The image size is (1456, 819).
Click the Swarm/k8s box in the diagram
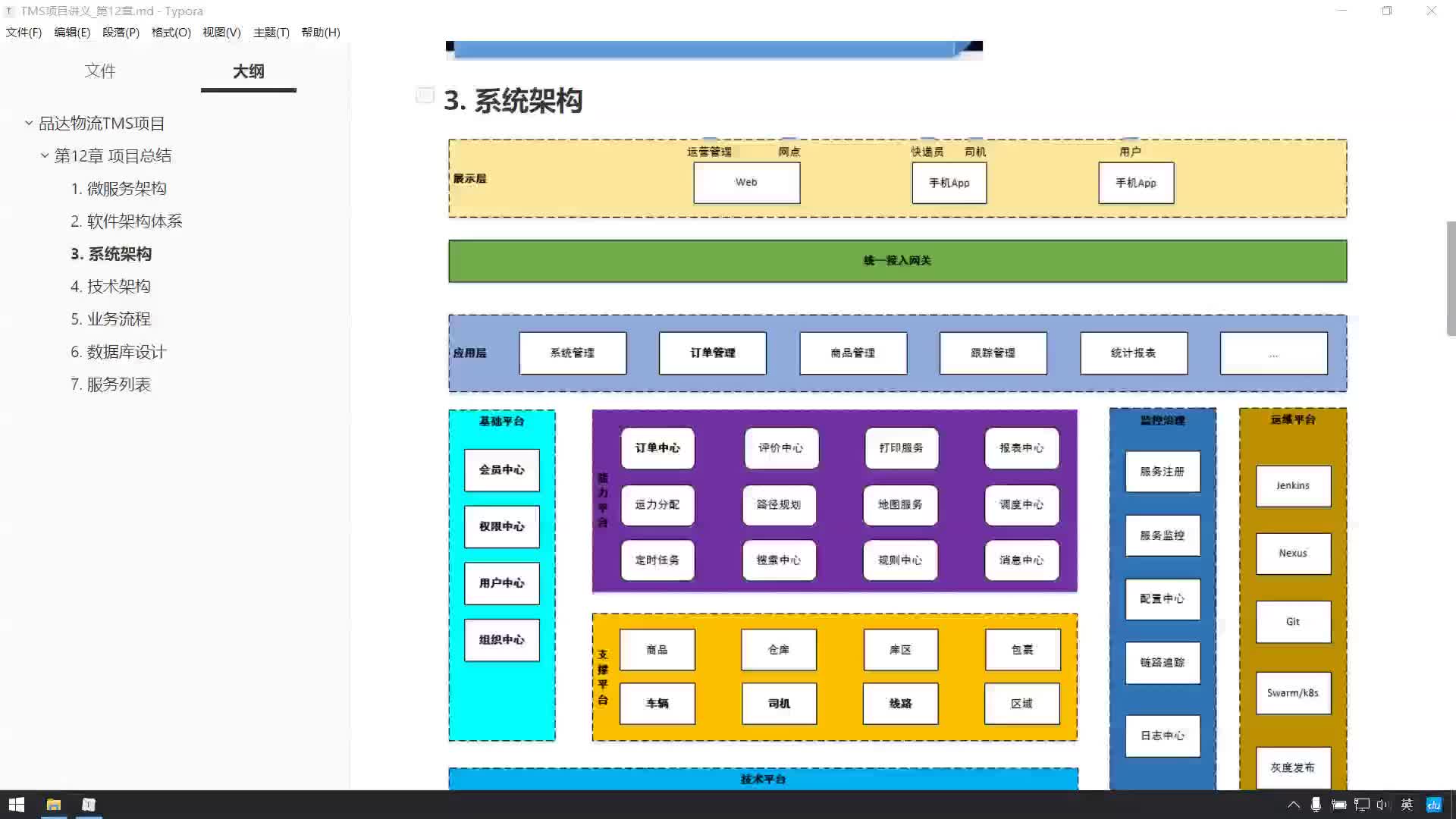(1293, 693)
